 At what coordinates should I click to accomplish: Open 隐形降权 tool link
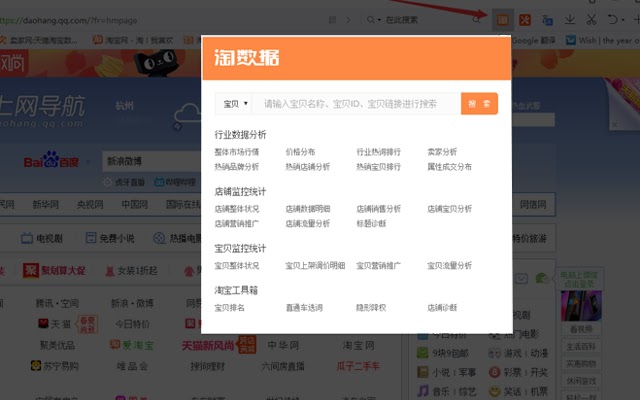pyautogui.click(x=371, y=307)
